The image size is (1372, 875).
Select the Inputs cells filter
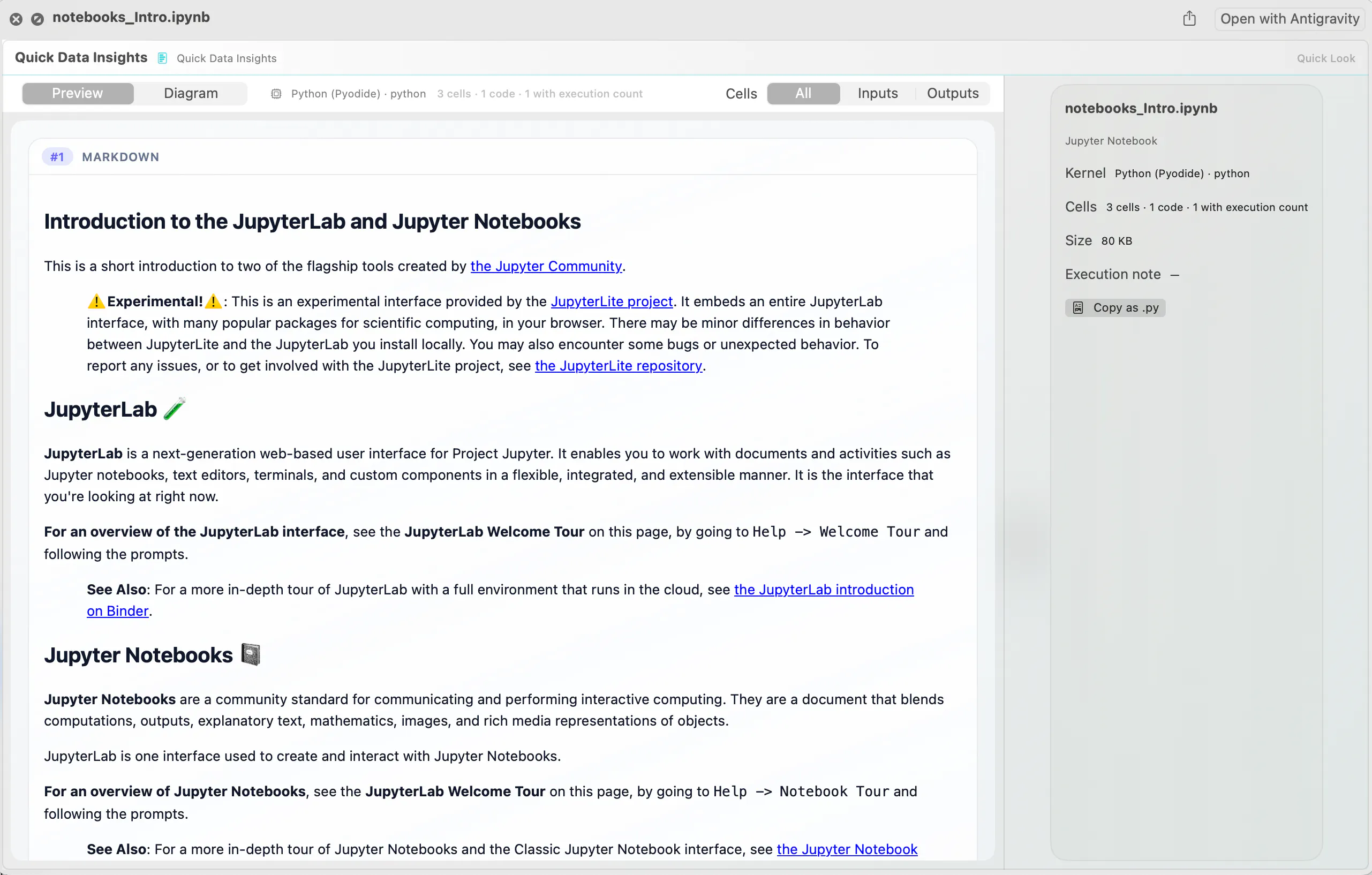(877, 93)
